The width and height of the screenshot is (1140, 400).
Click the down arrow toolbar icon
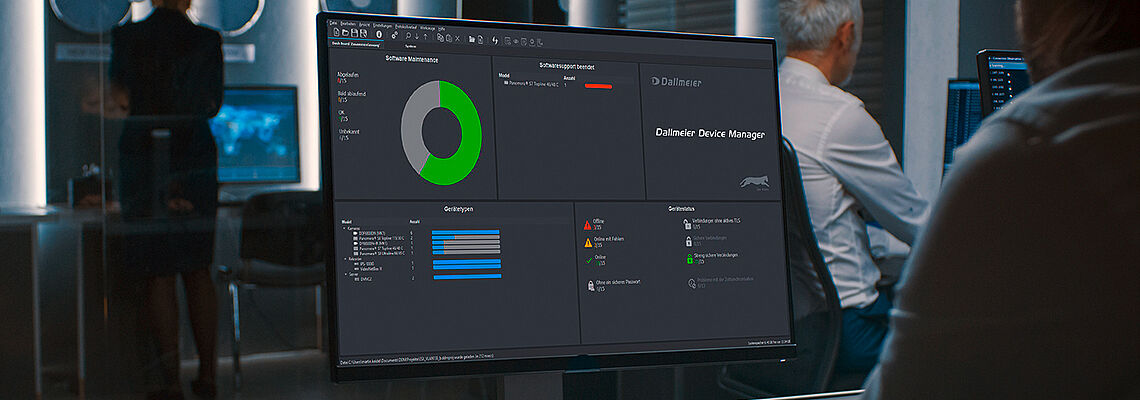point(417,36)
